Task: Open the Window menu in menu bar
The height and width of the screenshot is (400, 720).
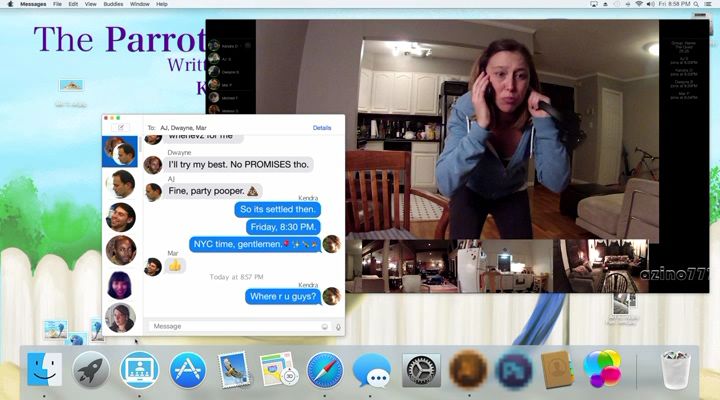Action: 140,4
